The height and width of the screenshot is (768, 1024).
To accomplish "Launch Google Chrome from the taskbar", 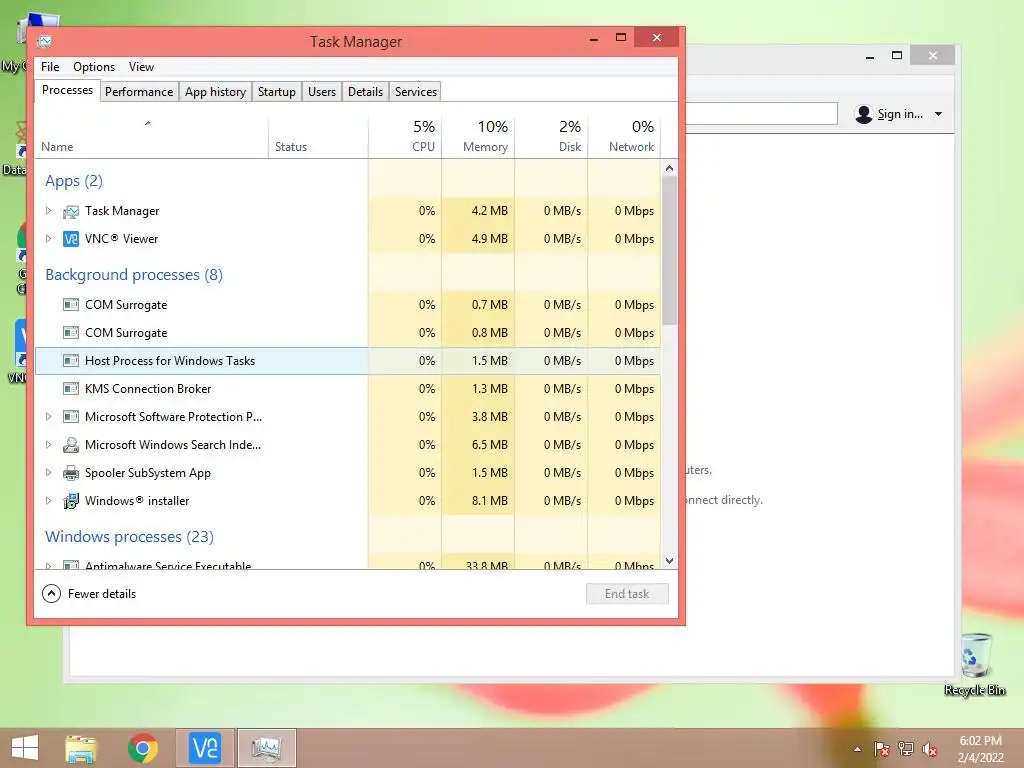I will [143, 748].
